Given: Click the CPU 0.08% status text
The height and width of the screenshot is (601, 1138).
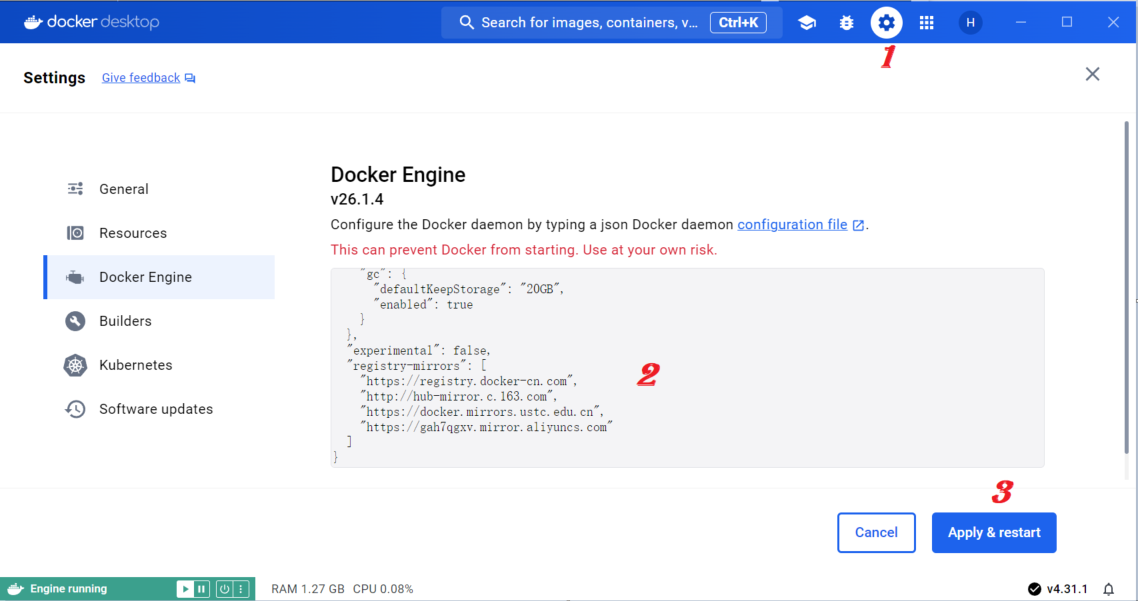Looking at the screenshot, I should (x=383, y=589).
